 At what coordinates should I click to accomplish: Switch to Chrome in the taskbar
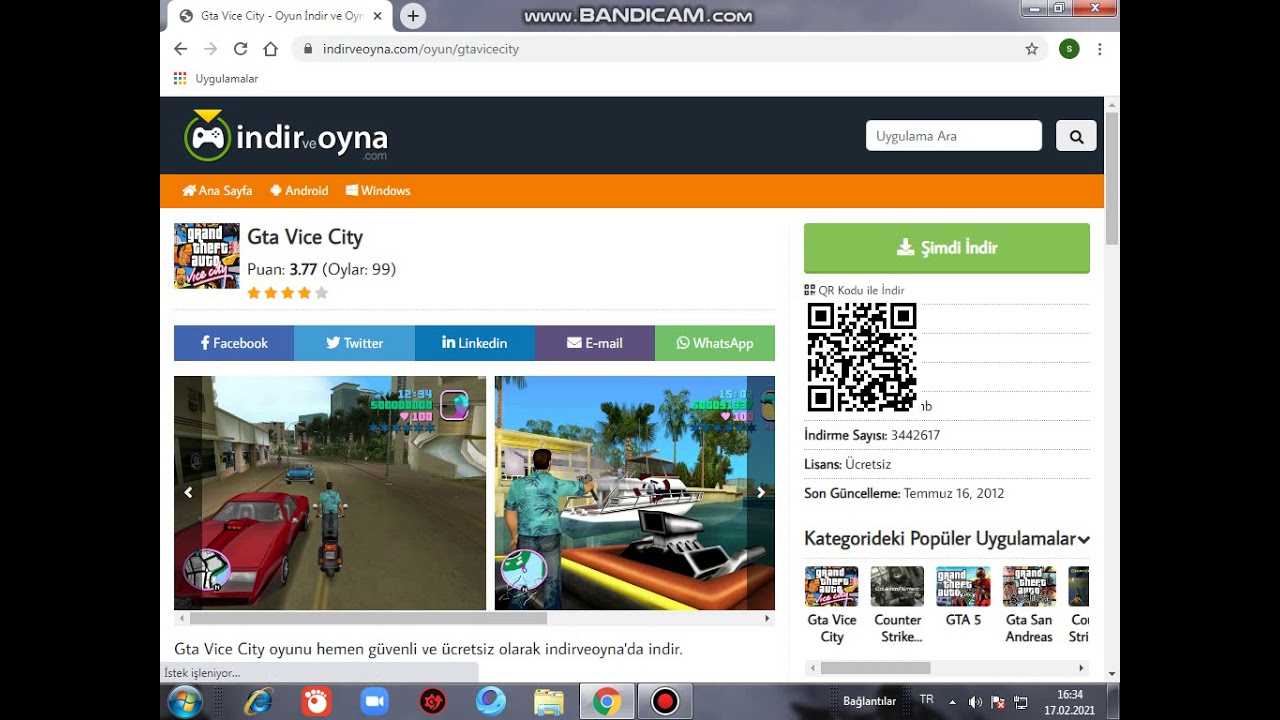pos(606,702)
